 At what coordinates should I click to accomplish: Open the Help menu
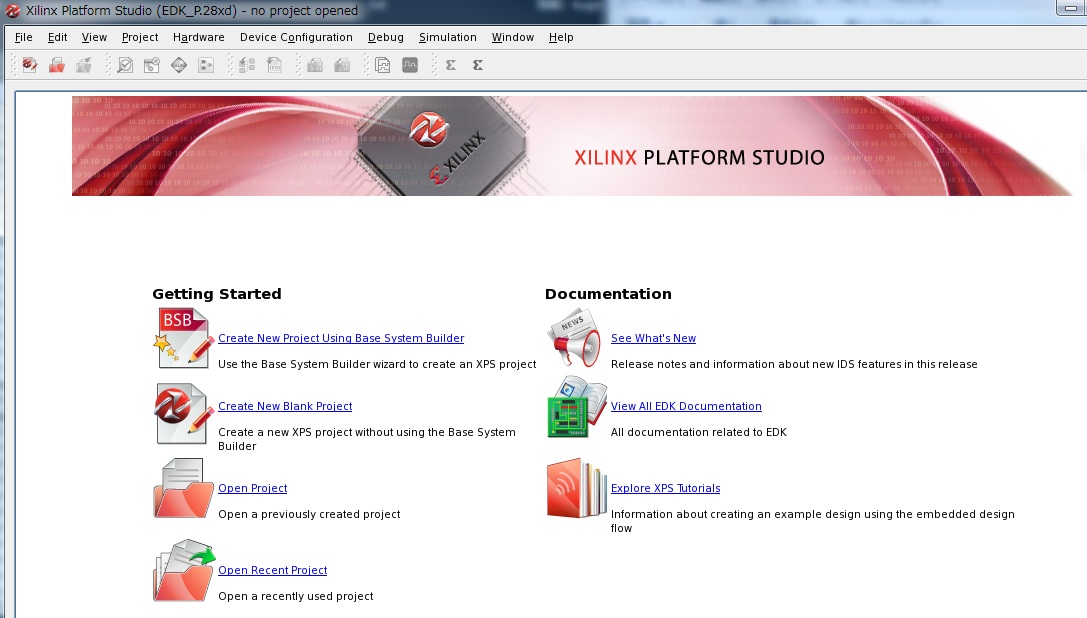point(561,37)
